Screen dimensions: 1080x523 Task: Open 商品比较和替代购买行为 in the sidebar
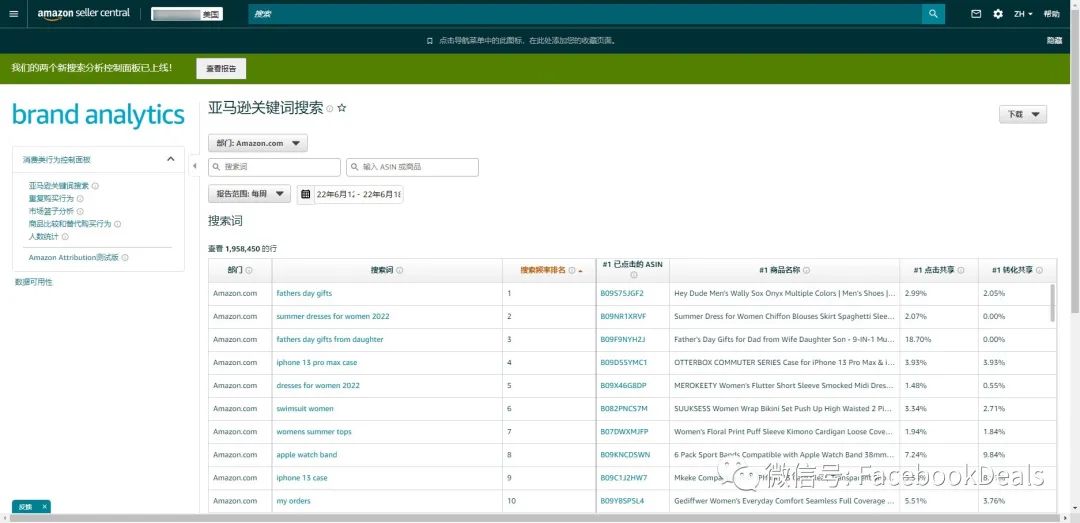click(x=70, y=224)
